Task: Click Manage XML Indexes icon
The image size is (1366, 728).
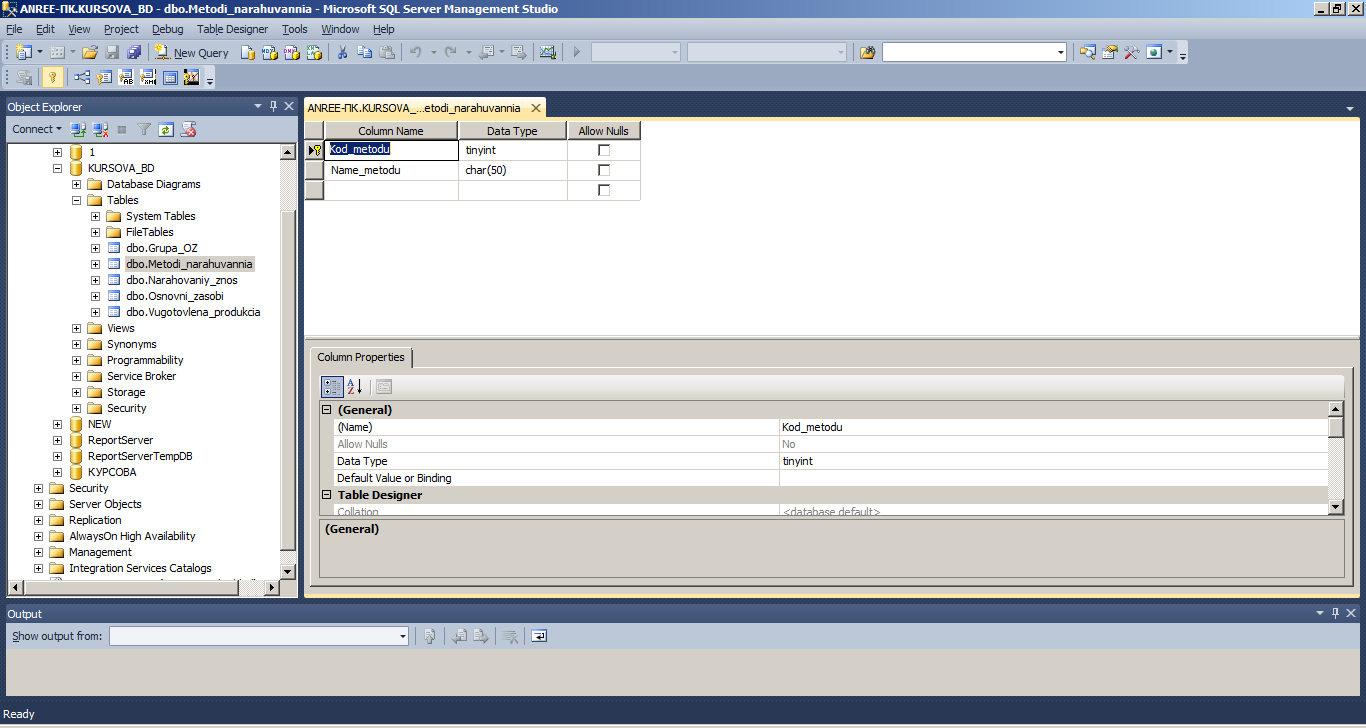Action: tap(148, 77)
